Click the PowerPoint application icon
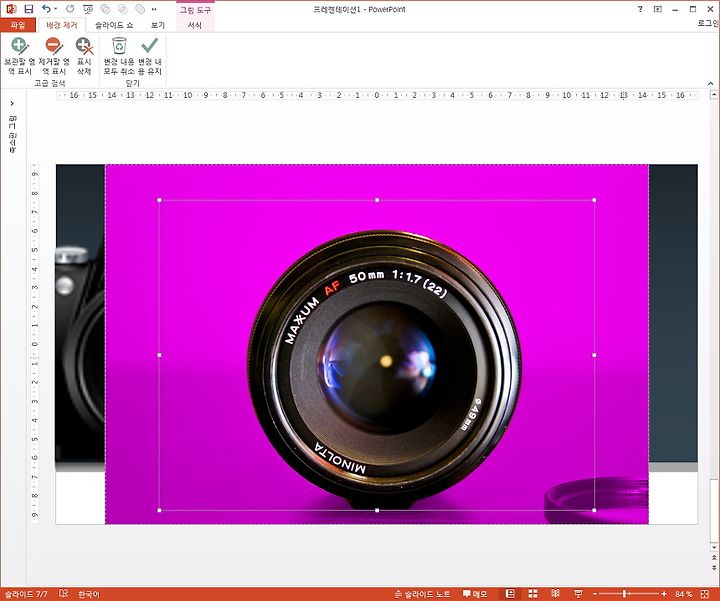The width and height of the screenshot is (720, 601). [x=11, y=9]
